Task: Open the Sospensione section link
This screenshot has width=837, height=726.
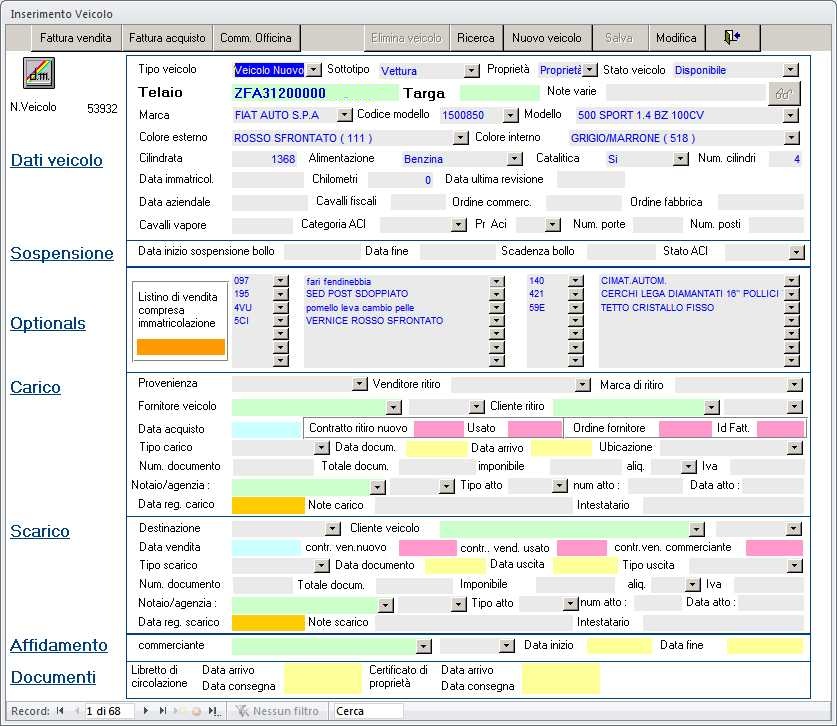Action: (x=62, y=253)
